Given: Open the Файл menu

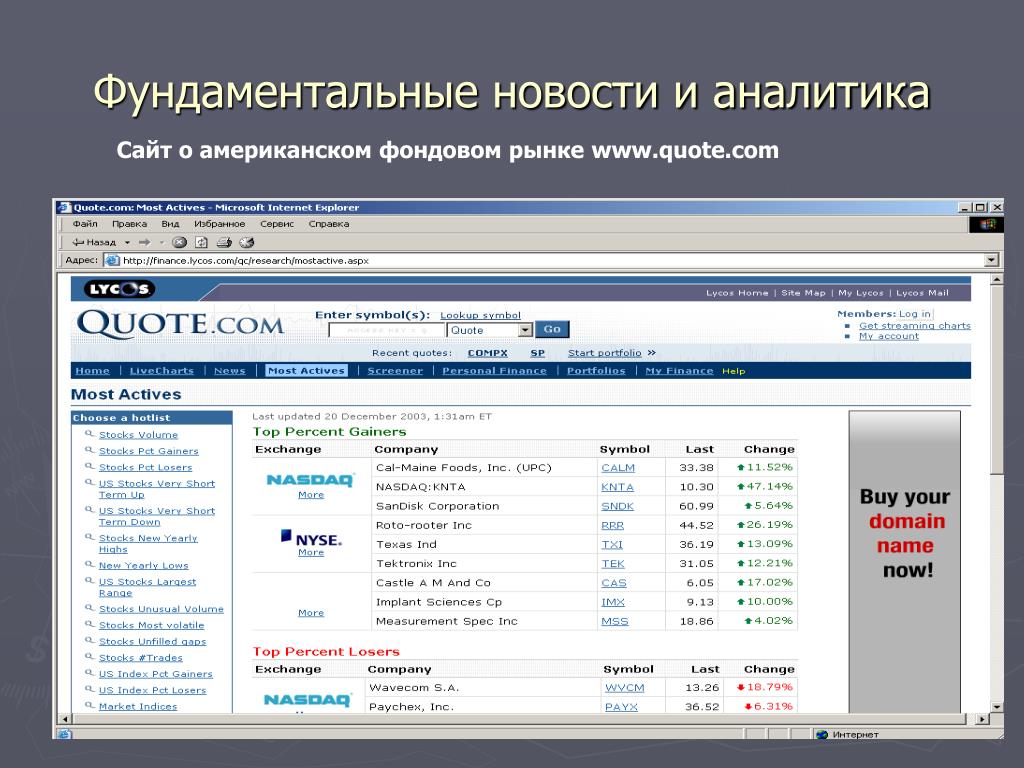Looking at the screenshot, I should [85, 224].
